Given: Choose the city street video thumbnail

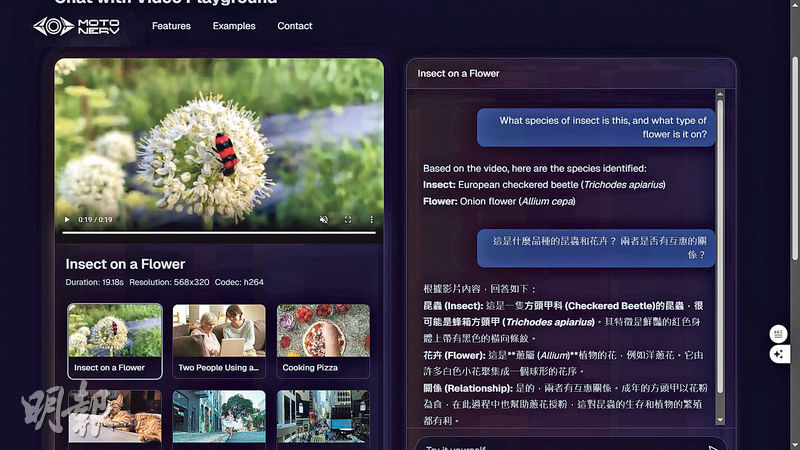Looking at the screenshot, I should click(323, 418).
